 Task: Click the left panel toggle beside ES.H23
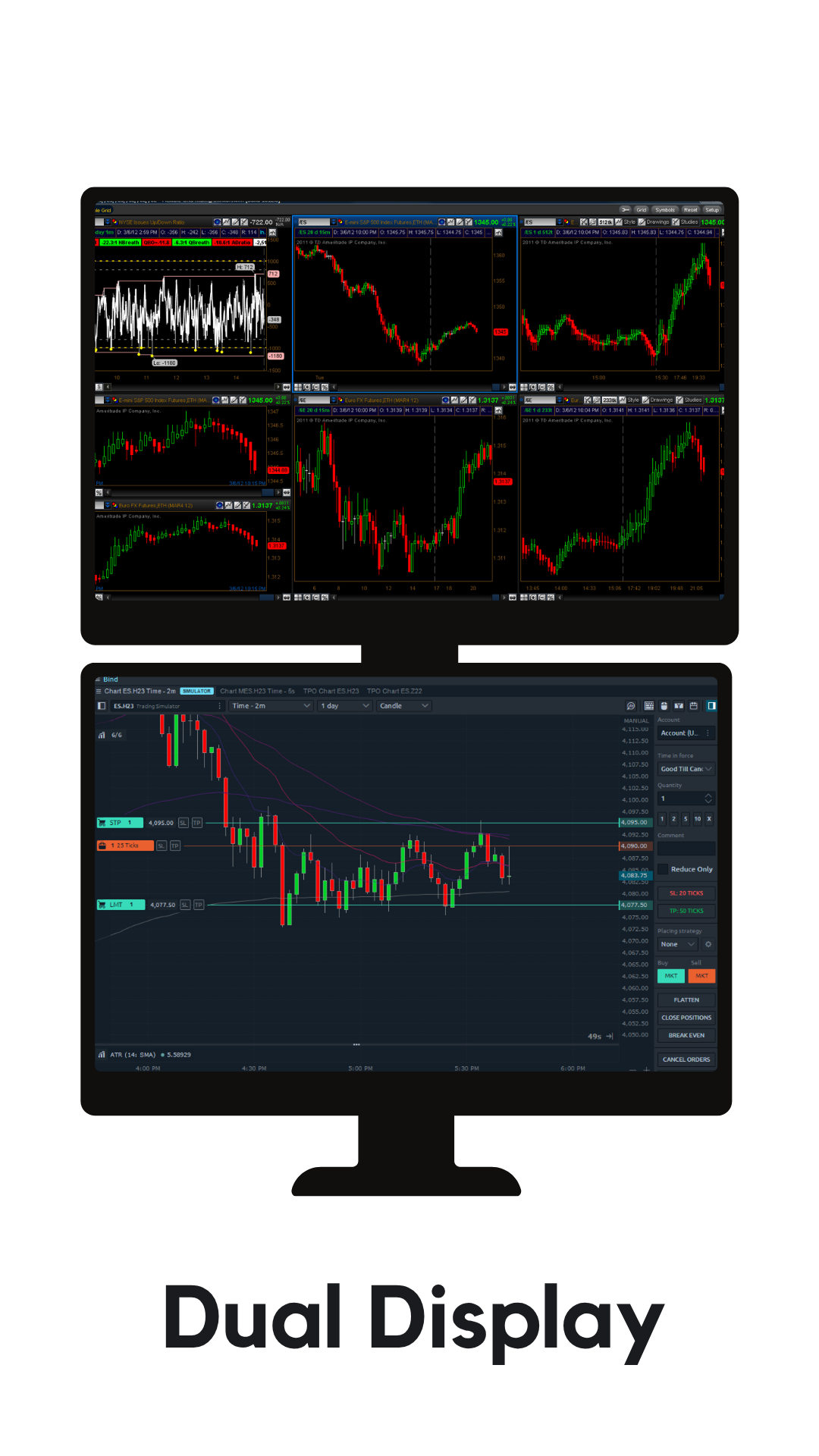pyautogui.click(x=102, y=705)
